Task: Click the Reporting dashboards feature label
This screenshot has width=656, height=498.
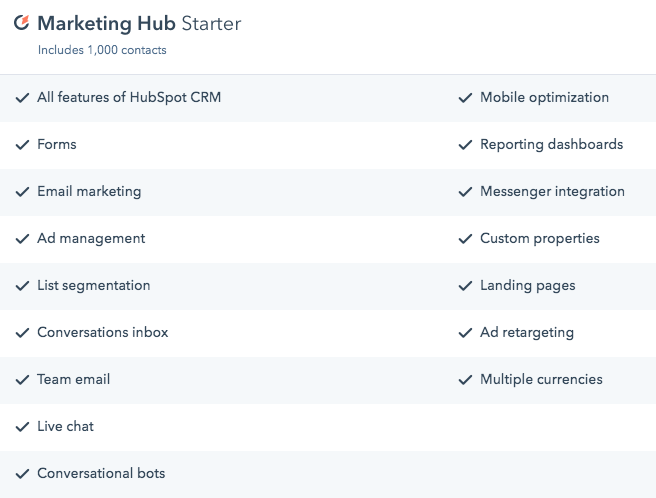Action: 551,145
